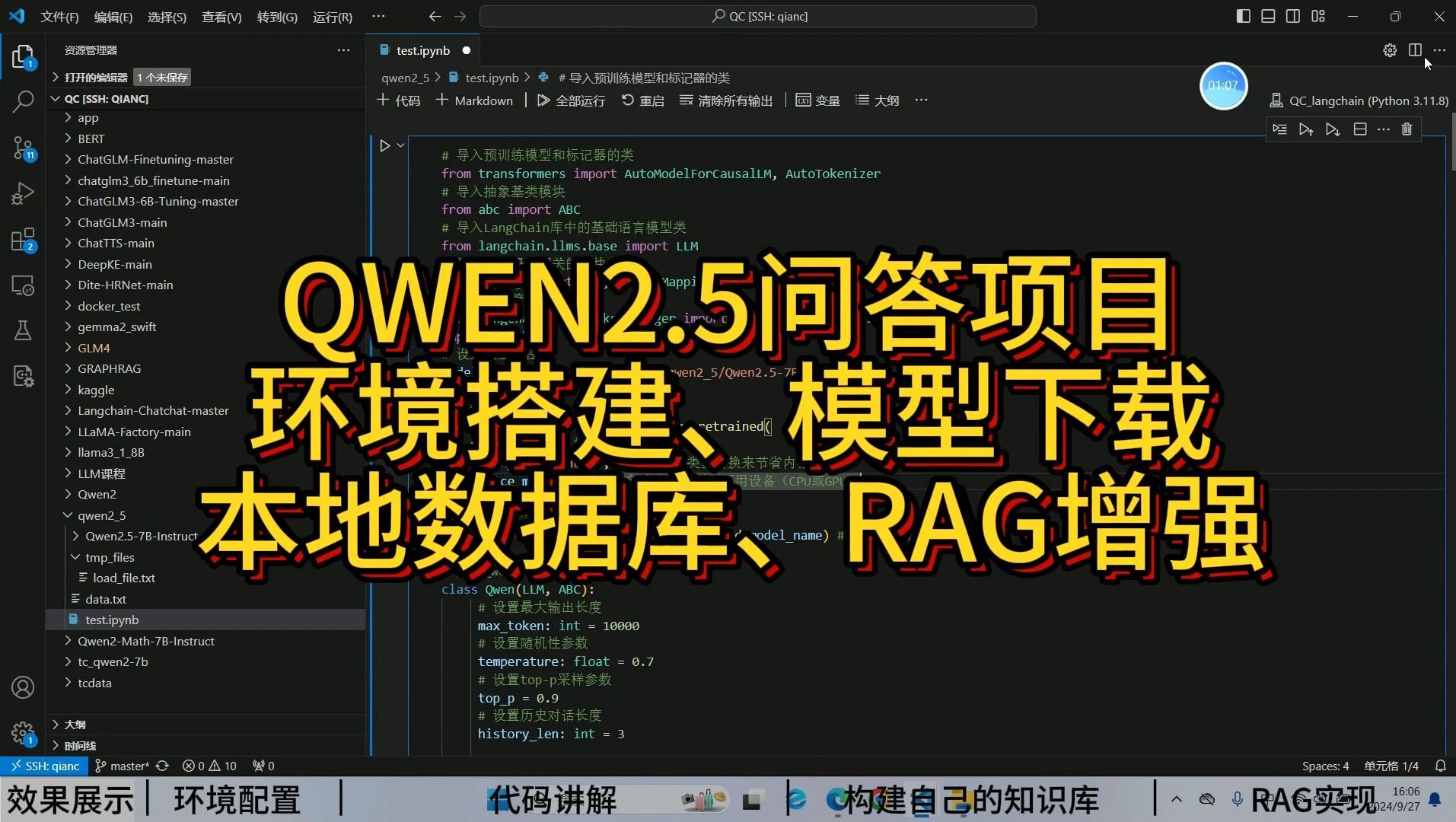Image resolution: width=1456 pixels, height=822 pixels.
Task: Split the editor right
Action: coord(1415,50)
